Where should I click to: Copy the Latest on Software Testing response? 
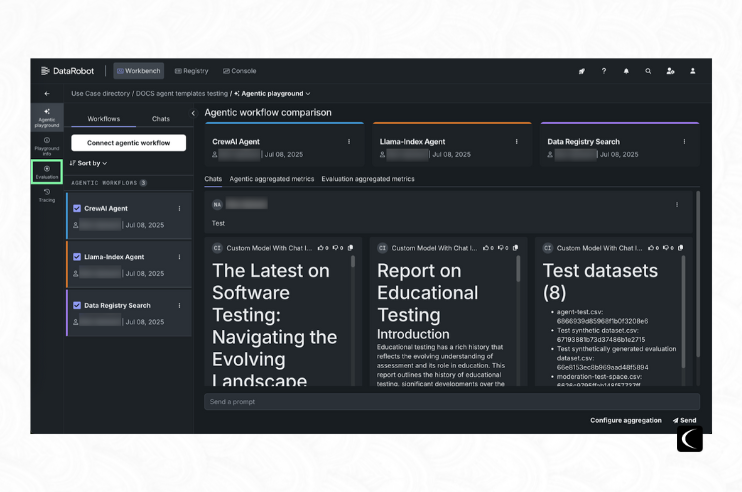(x=351, y=248)
